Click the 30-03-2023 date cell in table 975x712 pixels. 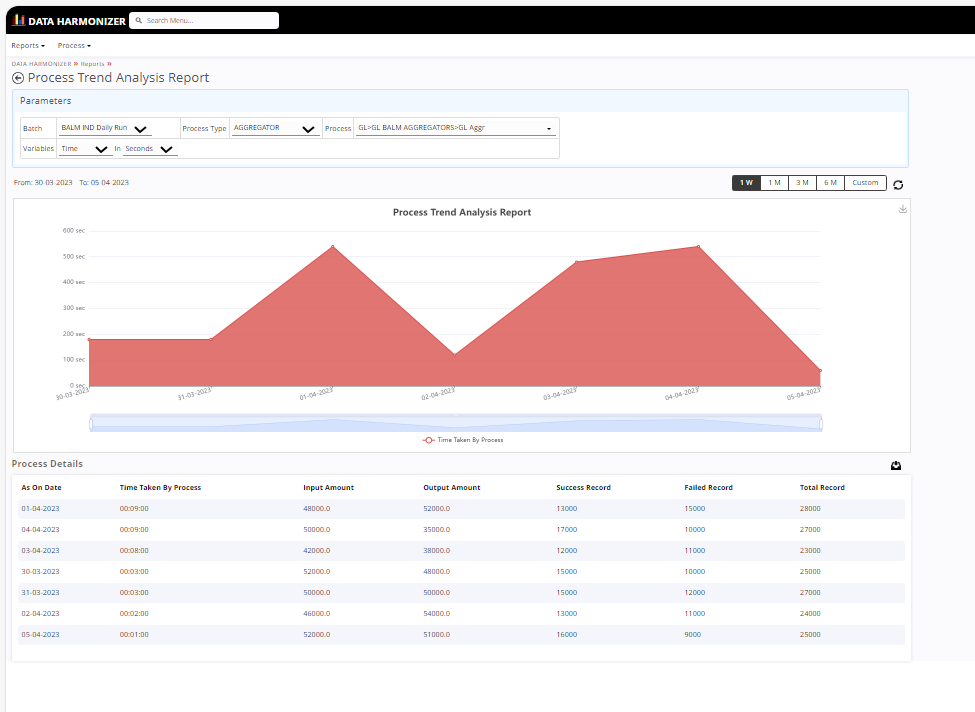click(x=40, y=571)
